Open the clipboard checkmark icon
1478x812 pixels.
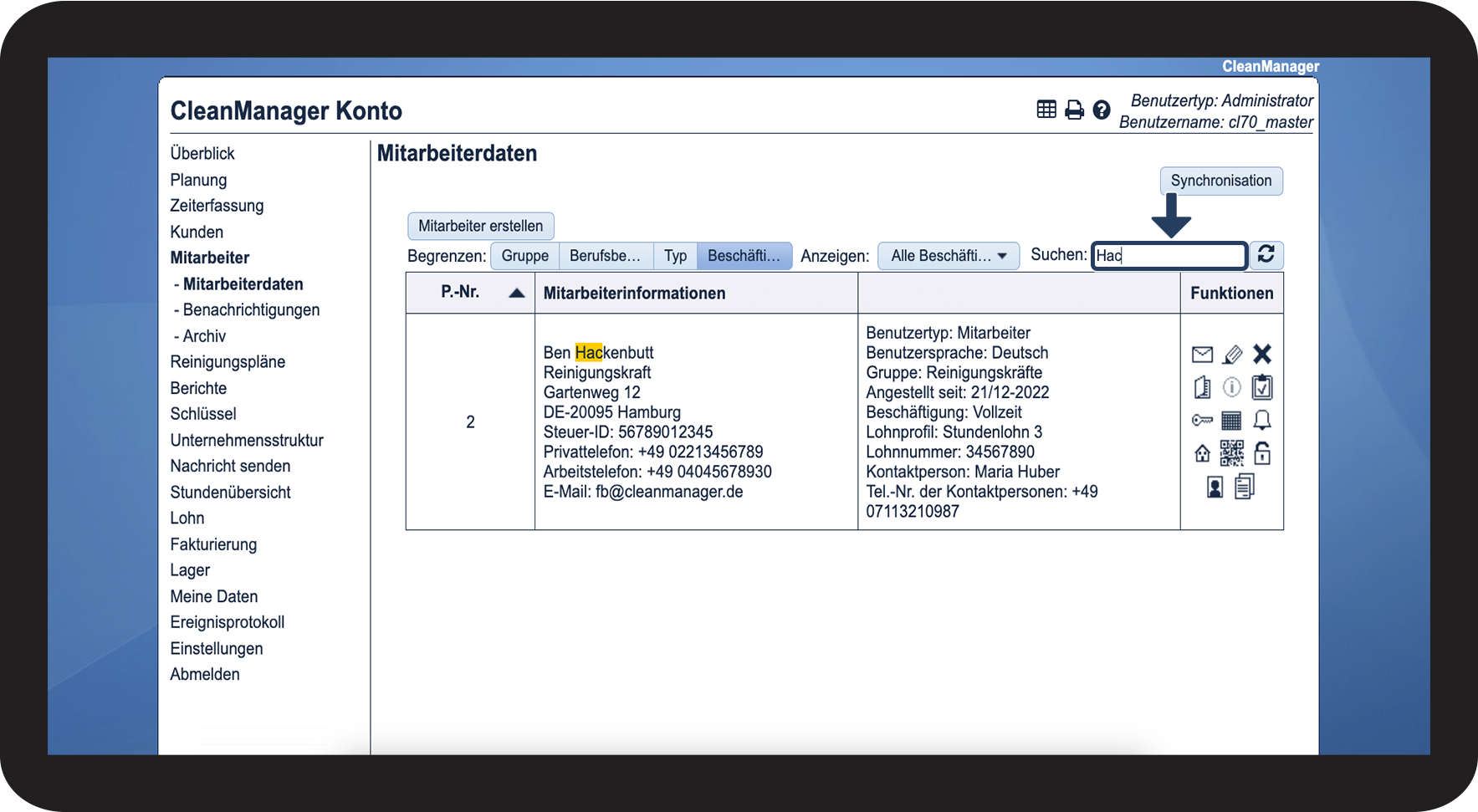point(1262,387)
